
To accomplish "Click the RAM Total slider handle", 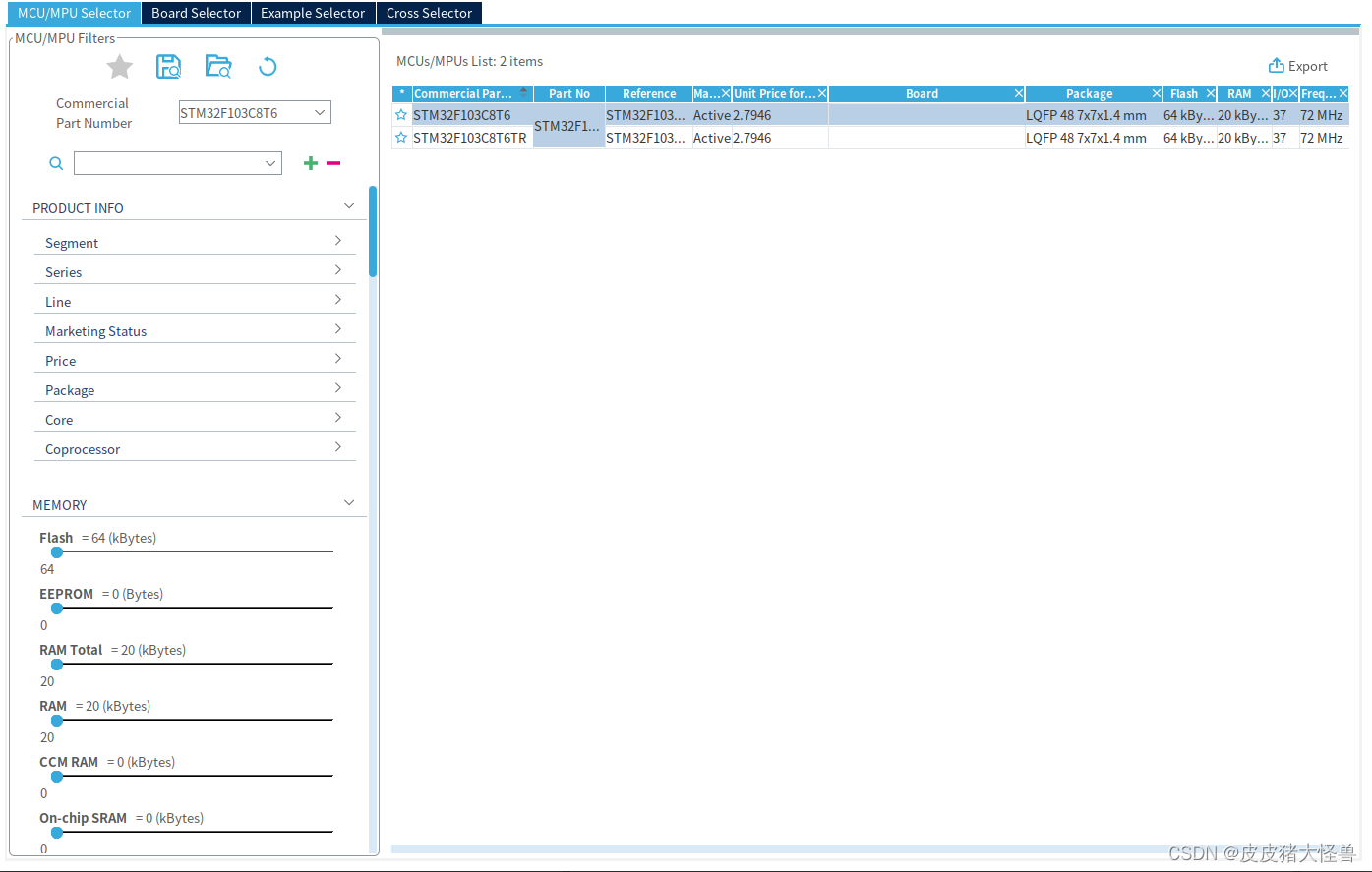I will tap(57, 665).
